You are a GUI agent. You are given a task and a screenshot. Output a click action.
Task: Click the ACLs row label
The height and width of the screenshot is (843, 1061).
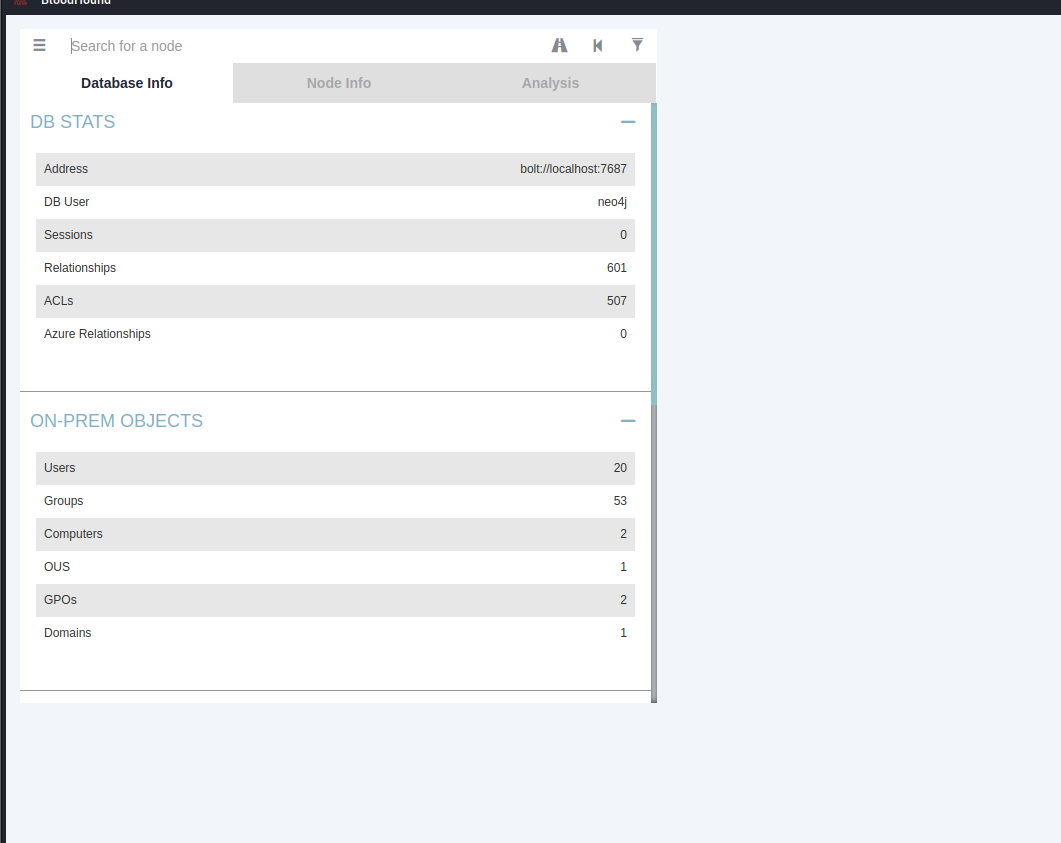pyautogui.click(x=58, y=301)
